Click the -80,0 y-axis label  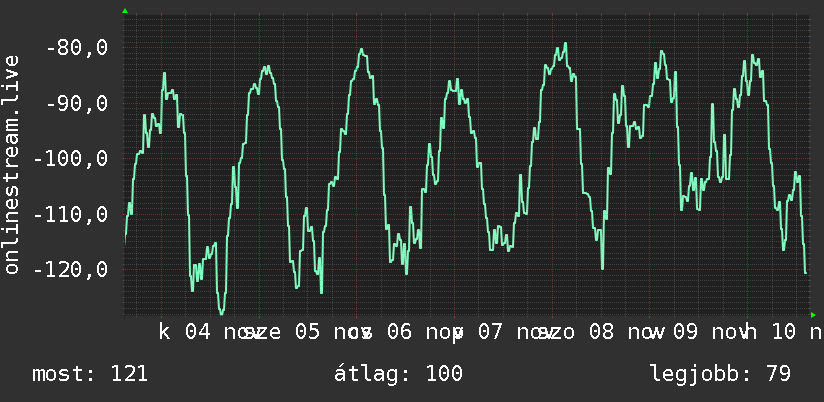click(x=77, y=48)
